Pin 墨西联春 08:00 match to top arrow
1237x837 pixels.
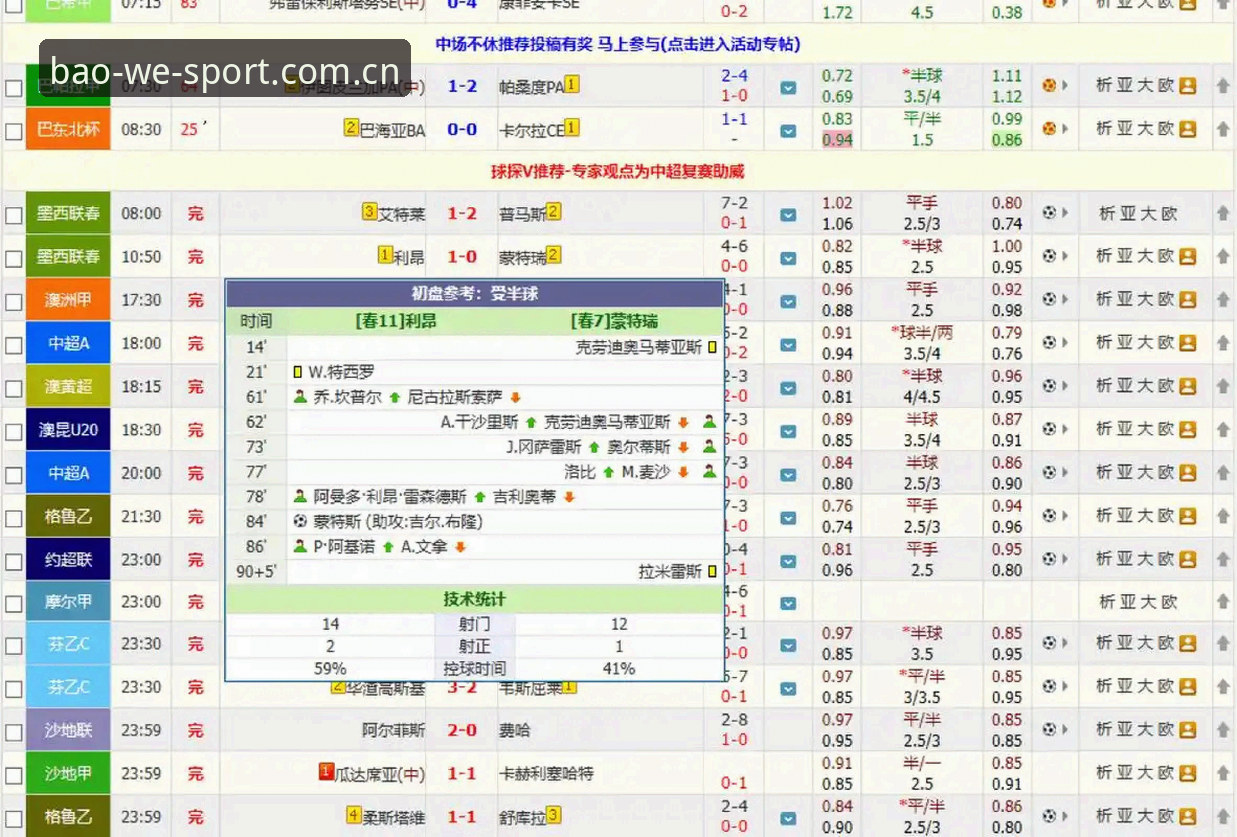(1222, 213)
